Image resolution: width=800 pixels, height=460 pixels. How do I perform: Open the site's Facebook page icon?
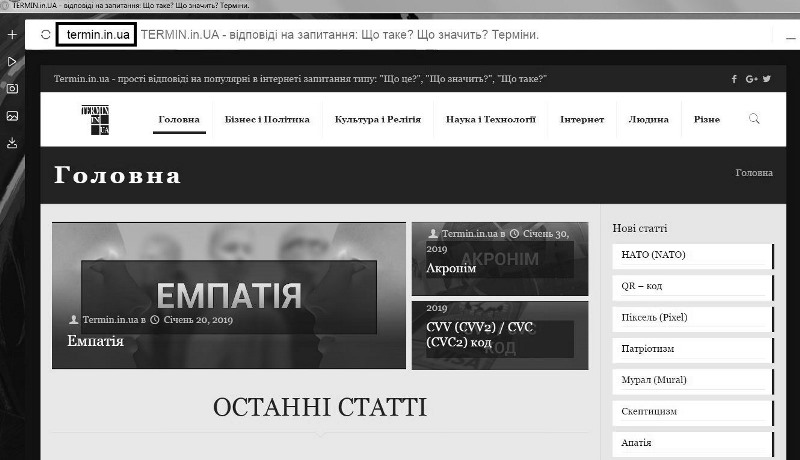click(734, 79)
